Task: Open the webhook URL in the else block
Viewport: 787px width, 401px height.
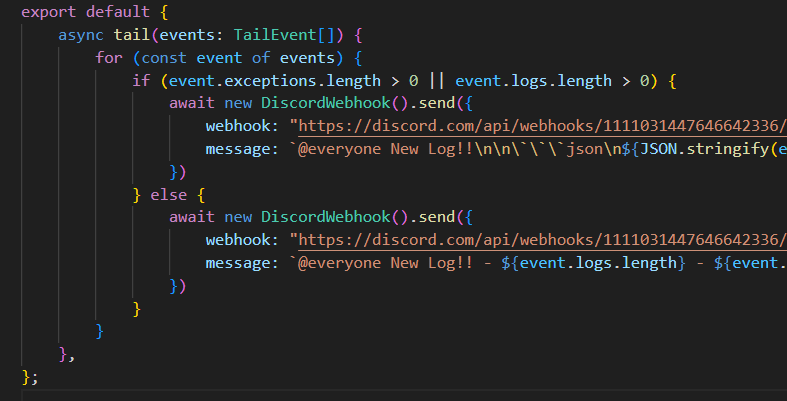Action: pos(538,240)
